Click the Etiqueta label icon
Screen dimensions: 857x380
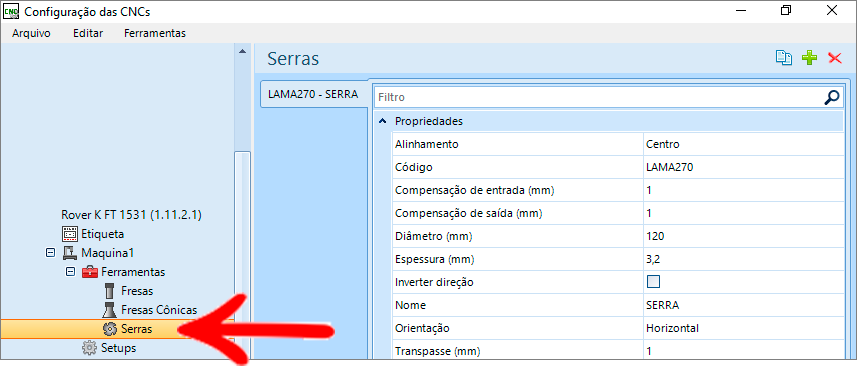(69, 234)
